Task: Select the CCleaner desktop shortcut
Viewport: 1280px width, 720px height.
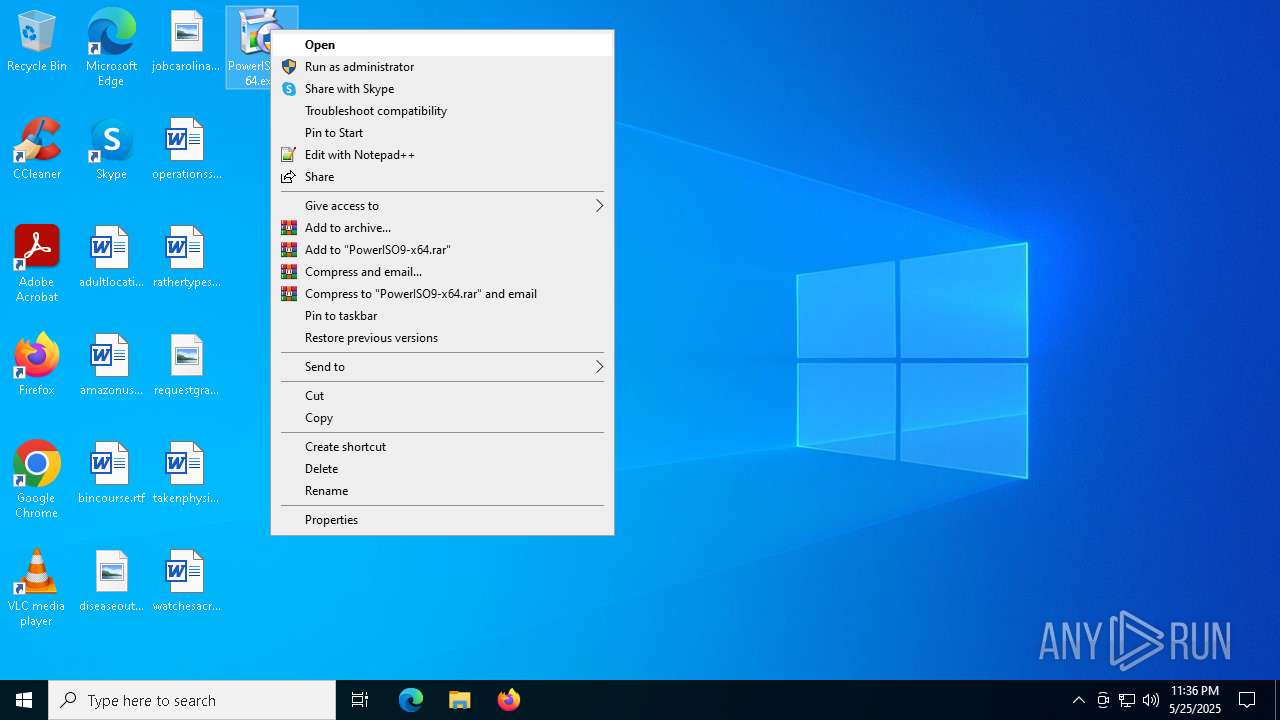Action: click(37, 150)
